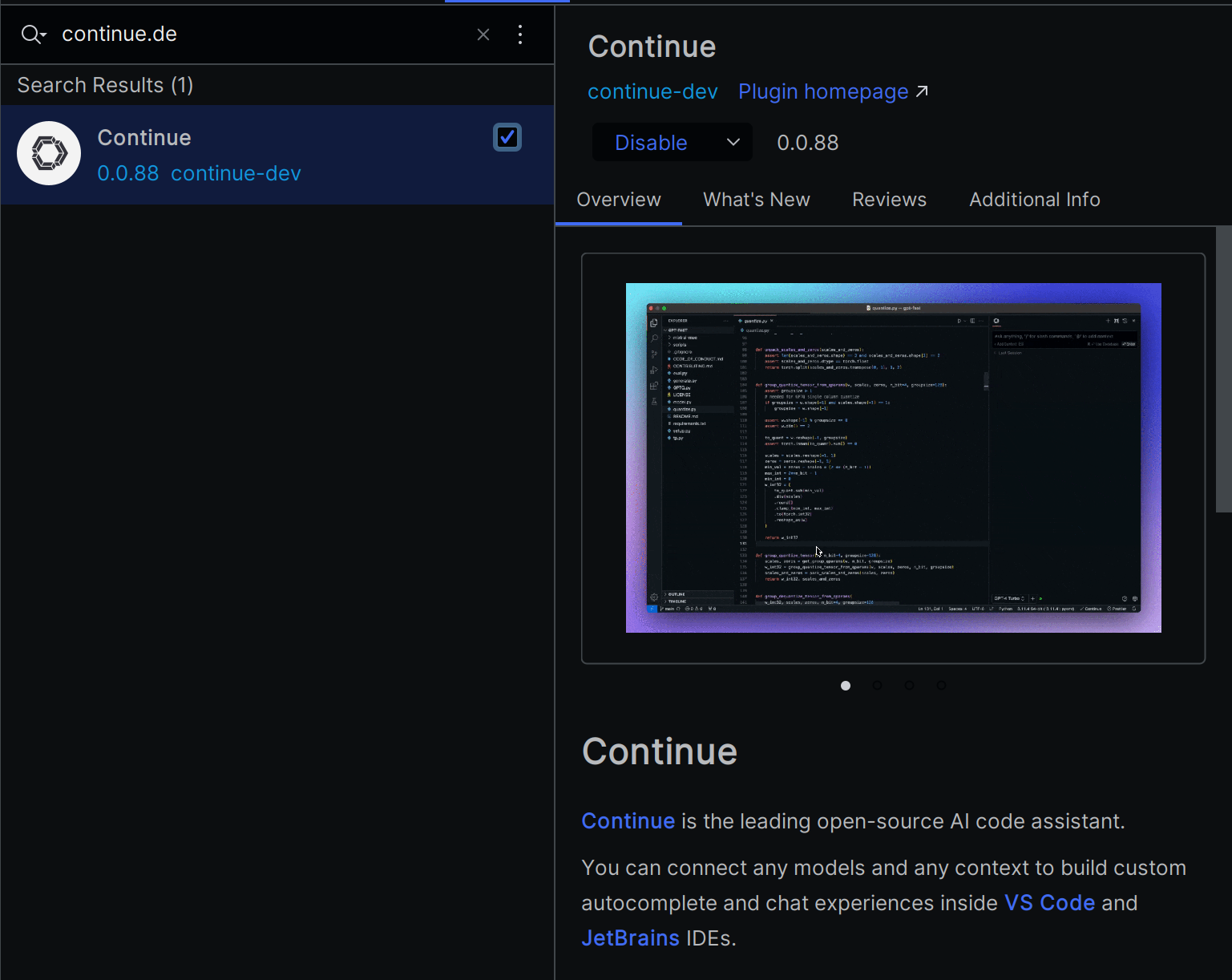
Task: Return to the Overview tab
Action: coord(618,200)
